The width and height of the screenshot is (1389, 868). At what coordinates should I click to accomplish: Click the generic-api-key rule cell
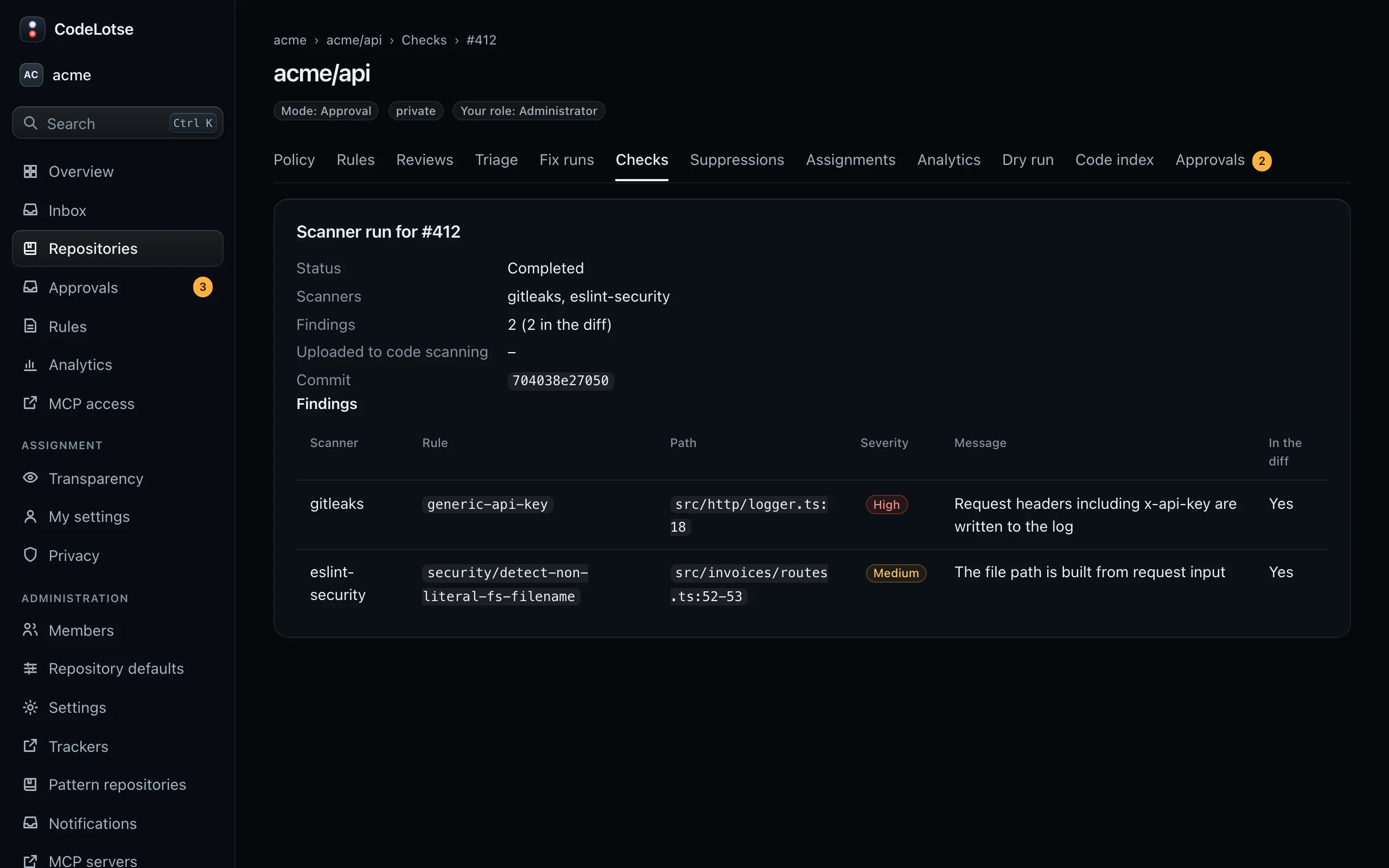coord(487,505)
